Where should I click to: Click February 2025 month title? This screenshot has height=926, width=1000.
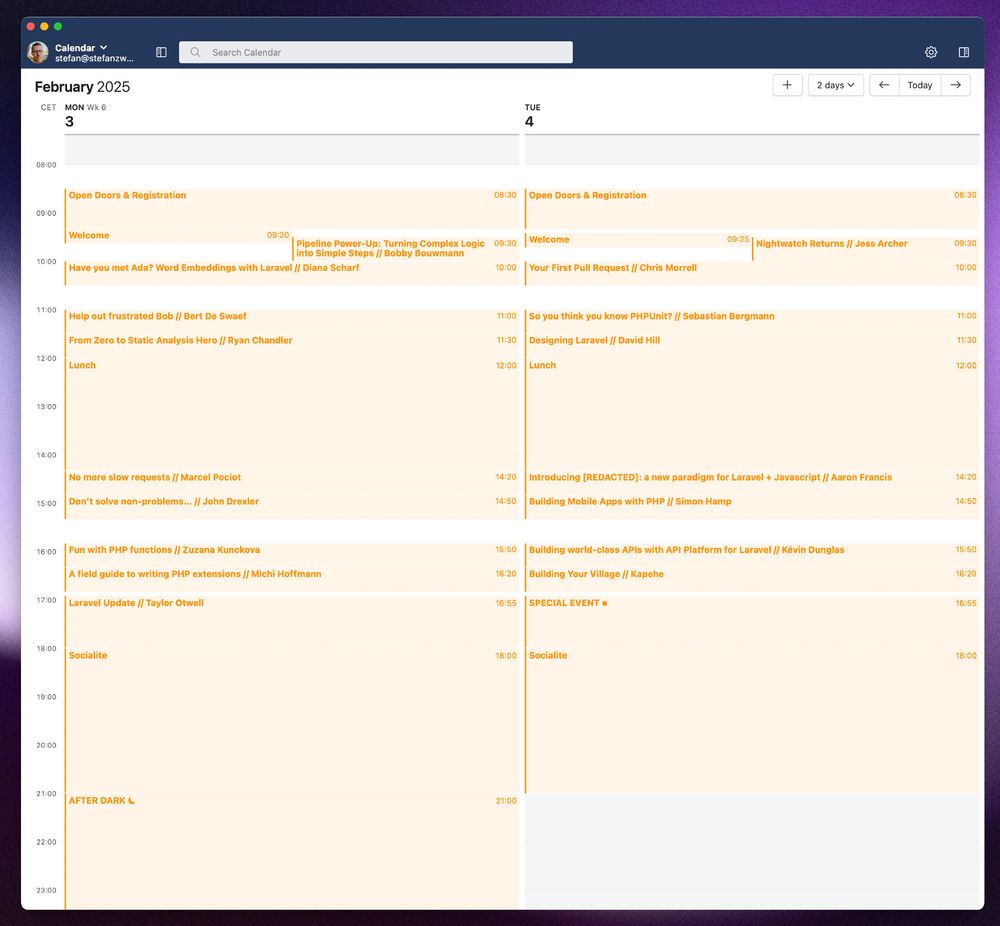click(x=82, y=87)
